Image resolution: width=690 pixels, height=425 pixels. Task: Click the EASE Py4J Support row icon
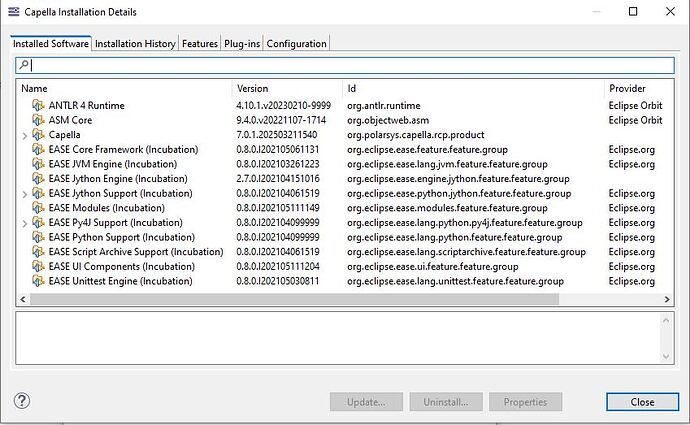[x=38, y=223]
